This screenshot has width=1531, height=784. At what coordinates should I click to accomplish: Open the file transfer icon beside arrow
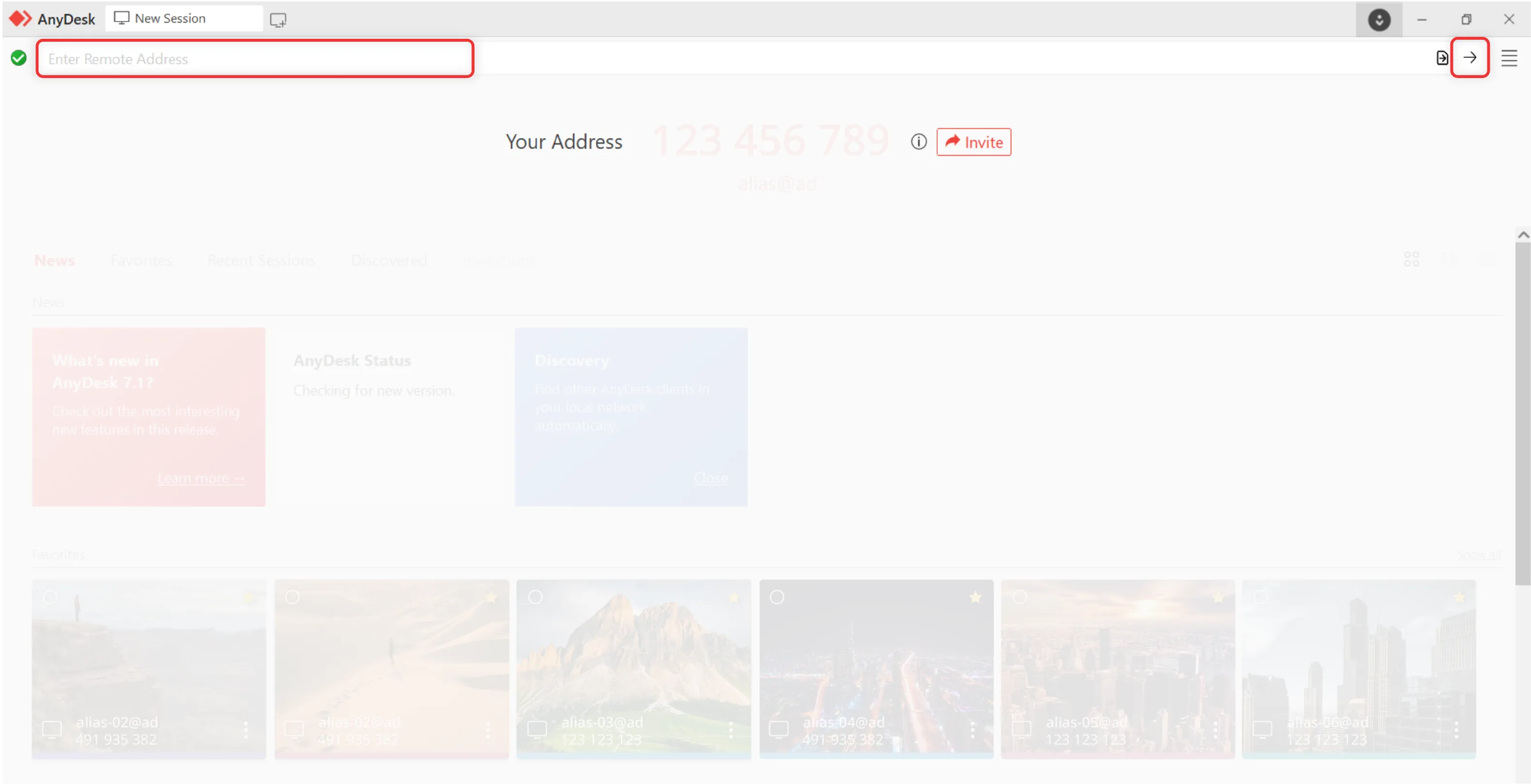click(x=1441, y=58)
